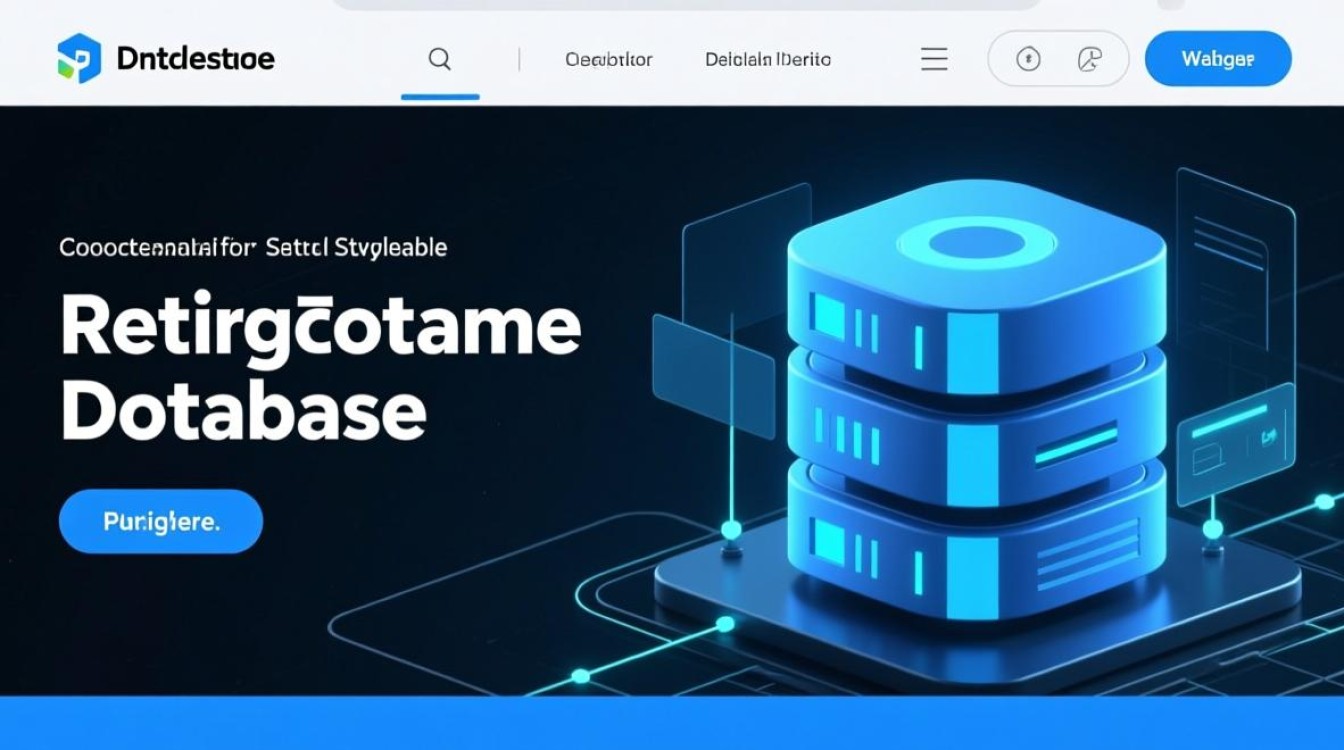The image size is (1344, 750).
Task: Open the hamburger menu icon
Action: [934, 59]
